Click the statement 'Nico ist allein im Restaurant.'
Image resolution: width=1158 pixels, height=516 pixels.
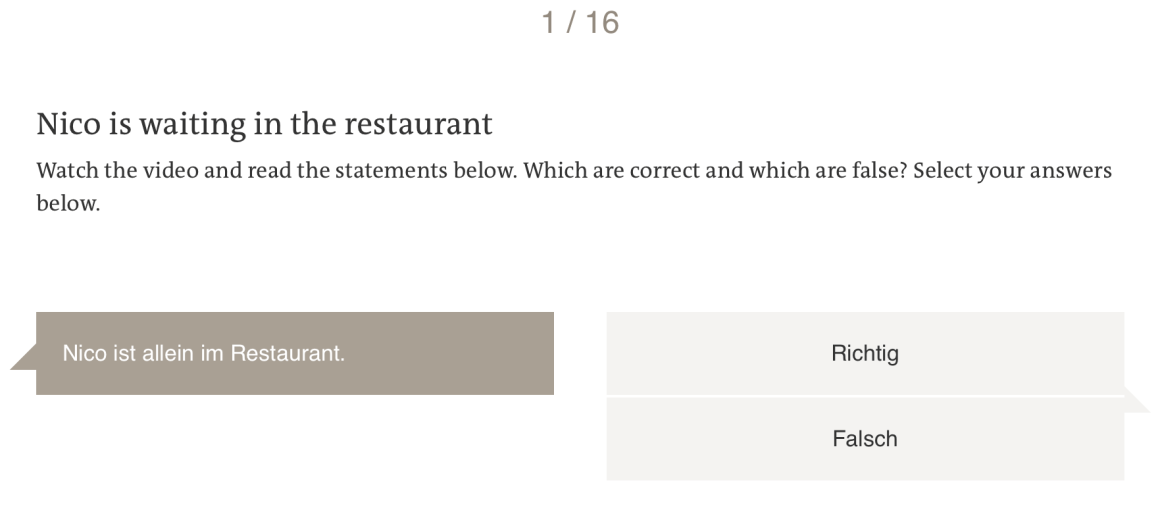pyautogui.click(x=203, y=354)
